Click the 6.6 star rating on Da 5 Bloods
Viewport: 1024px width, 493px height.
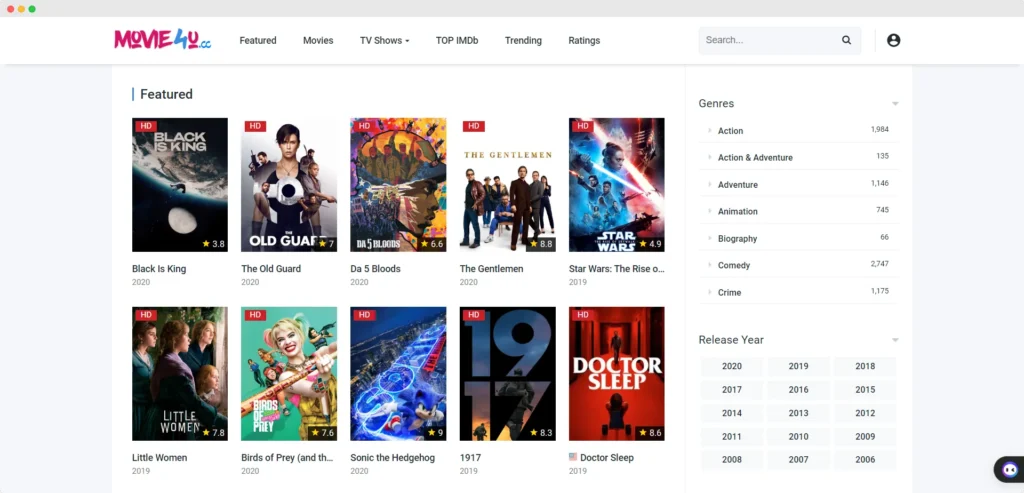coord(432,244)
